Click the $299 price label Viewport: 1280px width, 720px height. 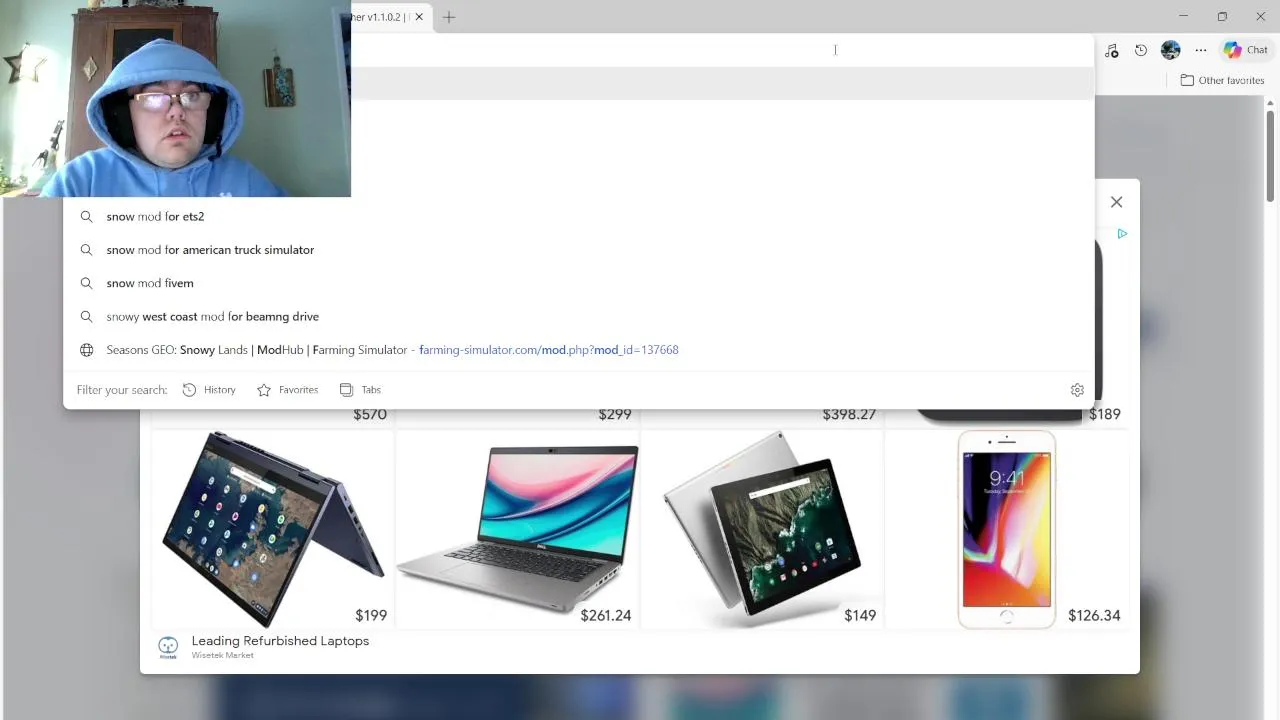(x=615, y=414)
